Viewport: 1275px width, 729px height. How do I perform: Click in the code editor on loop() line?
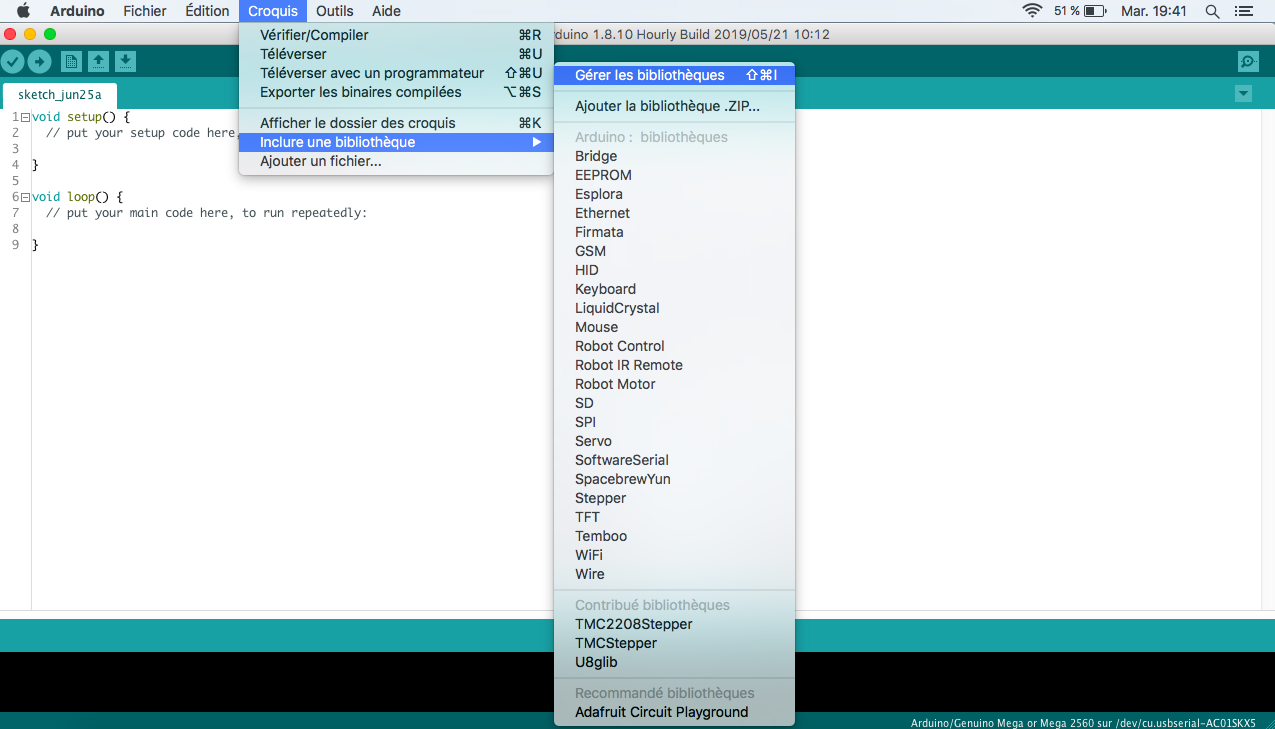click(x=78, y=197)
